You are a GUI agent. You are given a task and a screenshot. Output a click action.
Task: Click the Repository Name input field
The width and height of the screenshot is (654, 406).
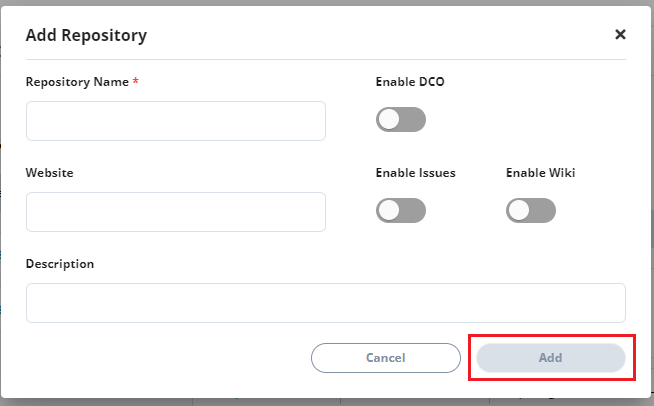(x=176, y=121)
